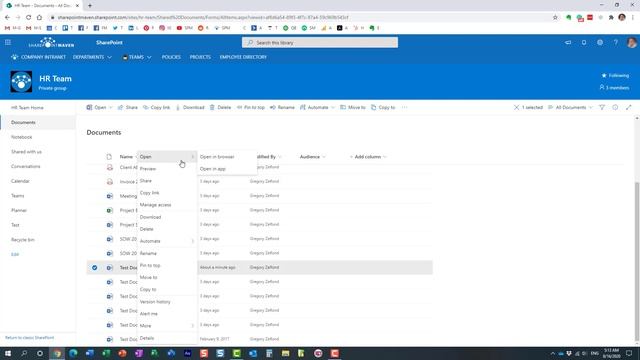Open HR Team Home in sidebar
640x360 pixels.
(x=27, y=108)
